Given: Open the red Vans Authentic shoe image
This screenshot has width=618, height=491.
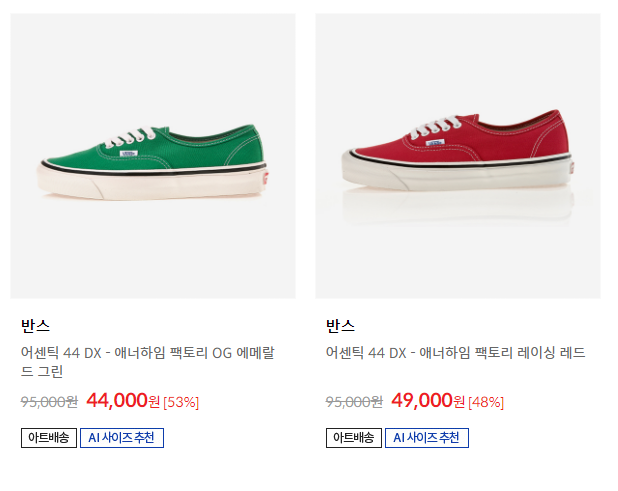Looking at the screenshot, I should click(x=457, y=155).
